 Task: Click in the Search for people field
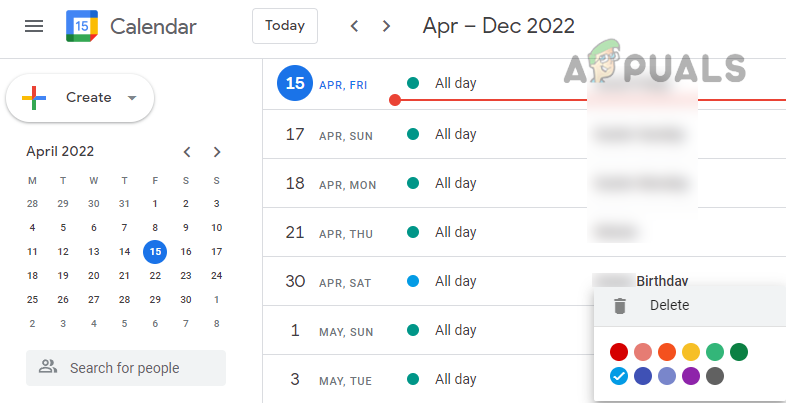click(126, 368)
